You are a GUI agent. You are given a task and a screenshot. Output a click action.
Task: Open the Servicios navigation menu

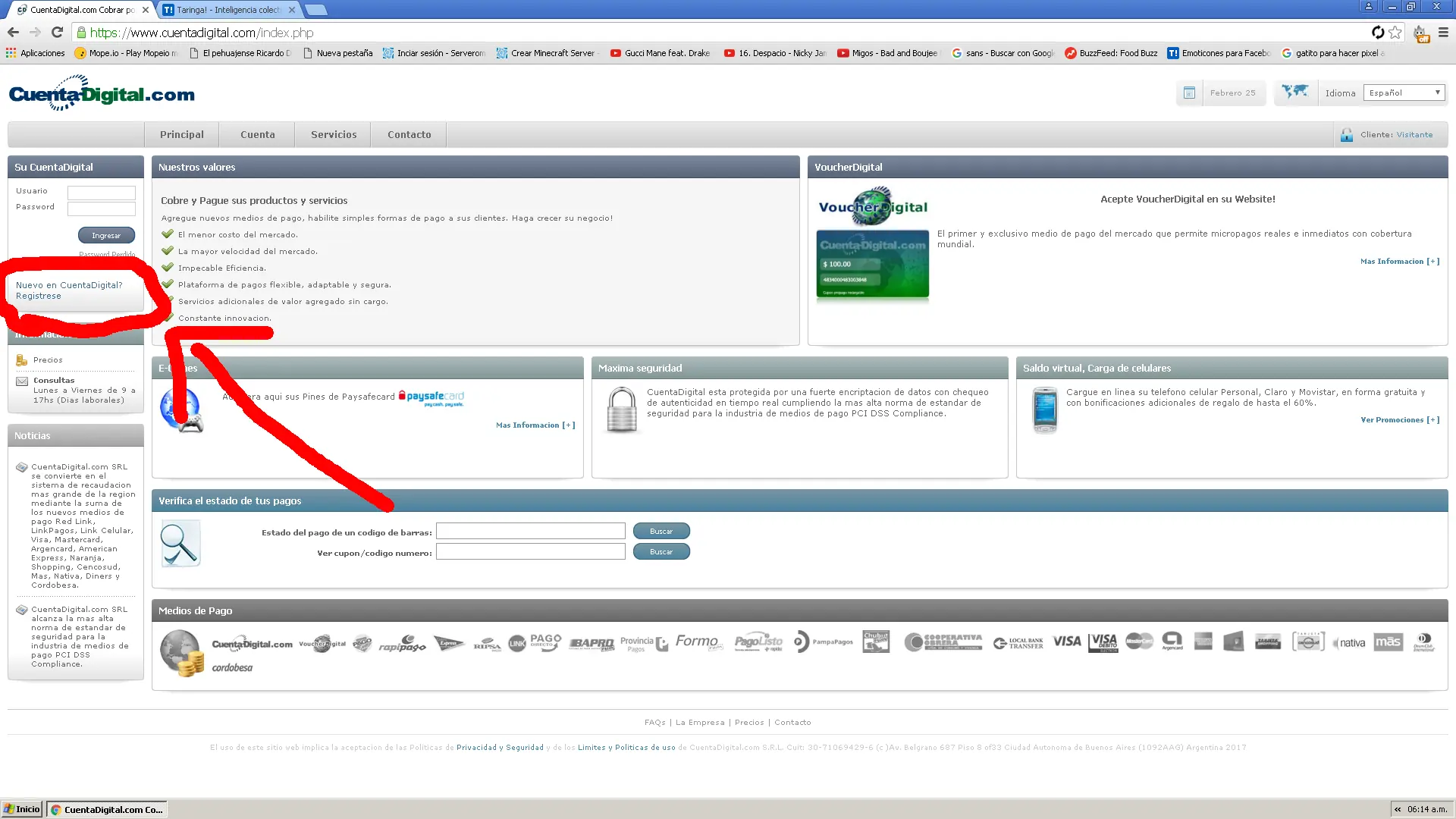pos(334,135)
